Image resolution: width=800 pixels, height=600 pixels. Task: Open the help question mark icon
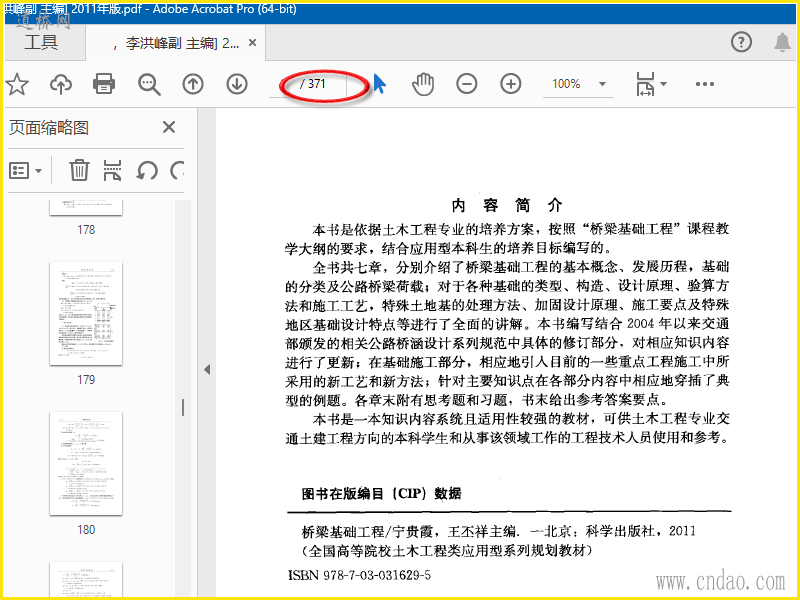[x=741, y=42]
